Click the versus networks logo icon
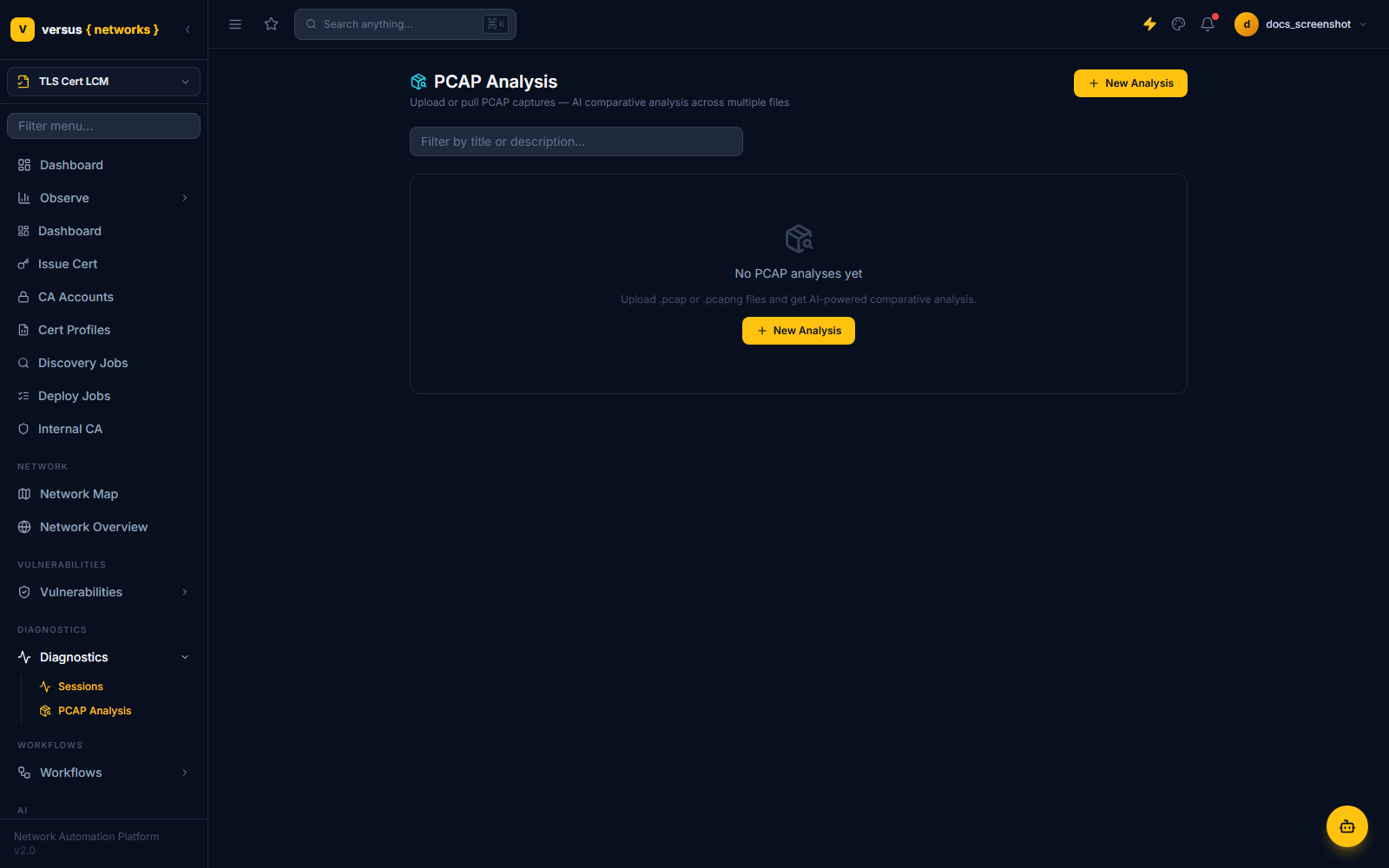This screenshot has width=1389, height=868. [x=23, y=30]
